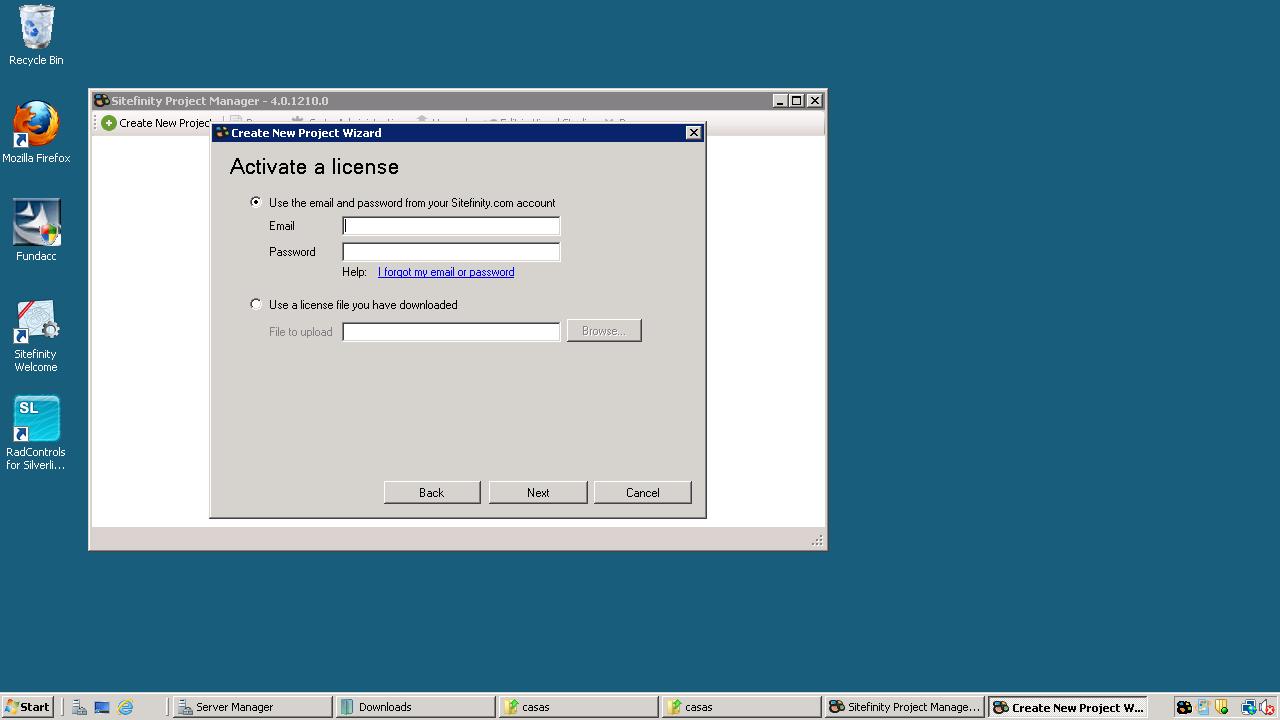This screenshot has width=1280, height=720.
Task: Click into the Password field
Action: coord(451,252)
